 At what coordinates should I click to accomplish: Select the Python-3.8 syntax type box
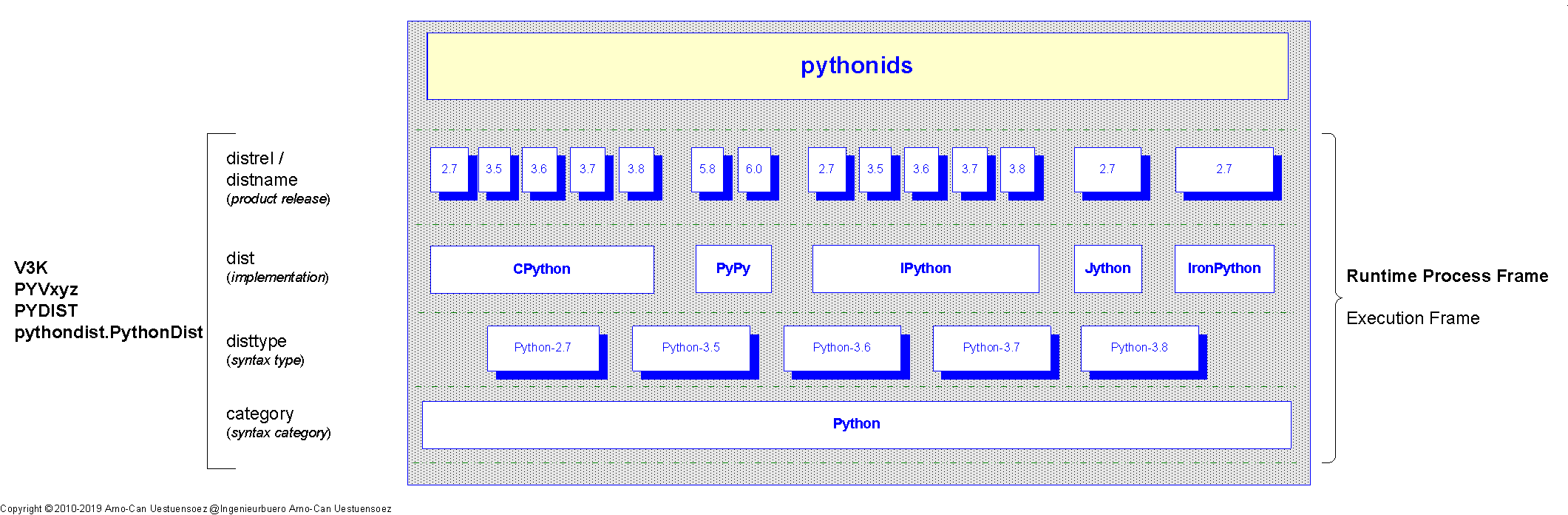[1139, 348]
